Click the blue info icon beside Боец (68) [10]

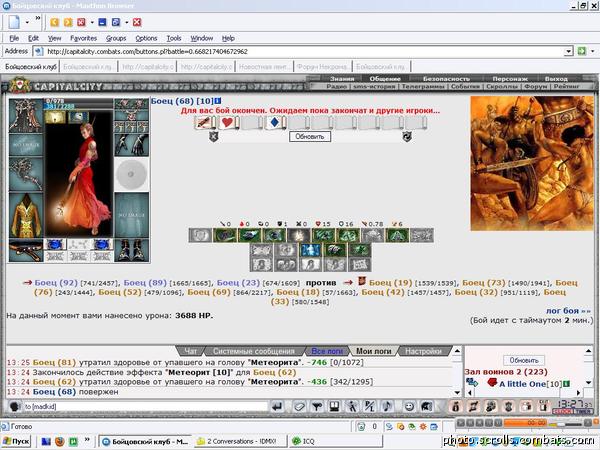click(x=218, y=101)
